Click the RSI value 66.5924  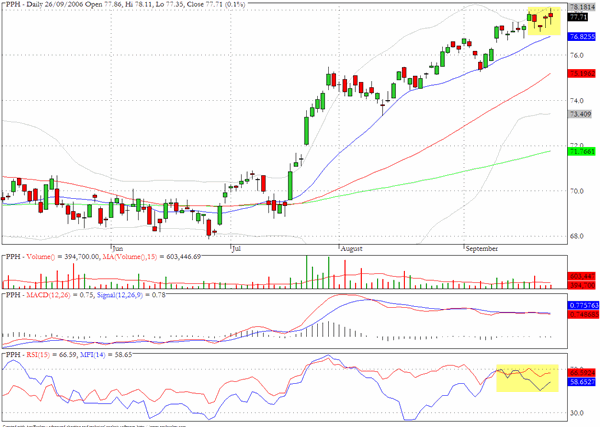pyautogui.click(x=582, y=373)
